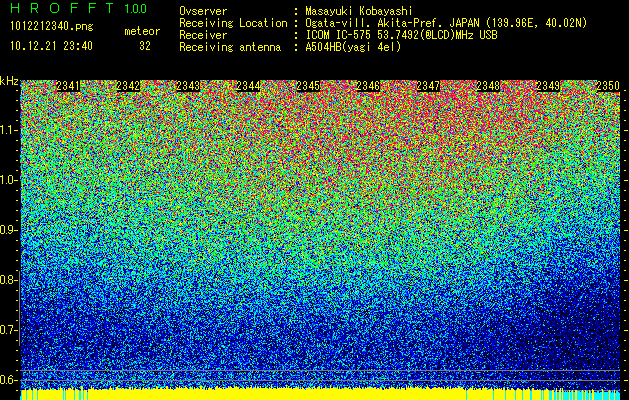Click the Receiving antenna label
The width and height of the screenshot is (629, 400).
(230, 47)
